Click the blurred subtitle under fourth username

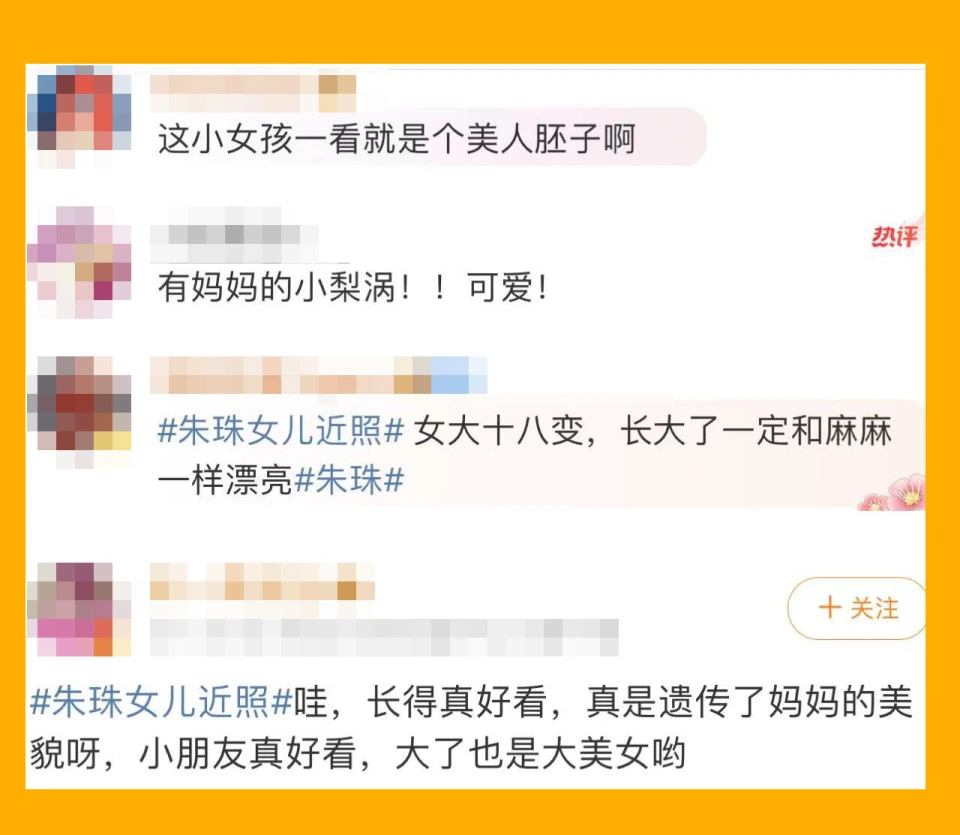[x=384, y=637]
